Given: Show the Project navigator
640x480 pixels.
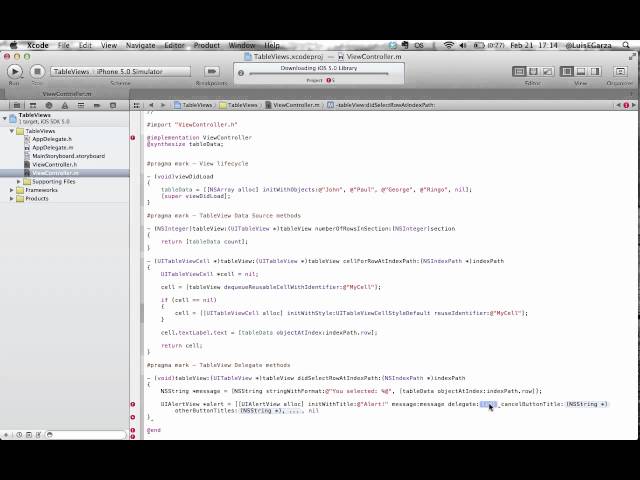Looking at the screenshot, I should point(17,105).
